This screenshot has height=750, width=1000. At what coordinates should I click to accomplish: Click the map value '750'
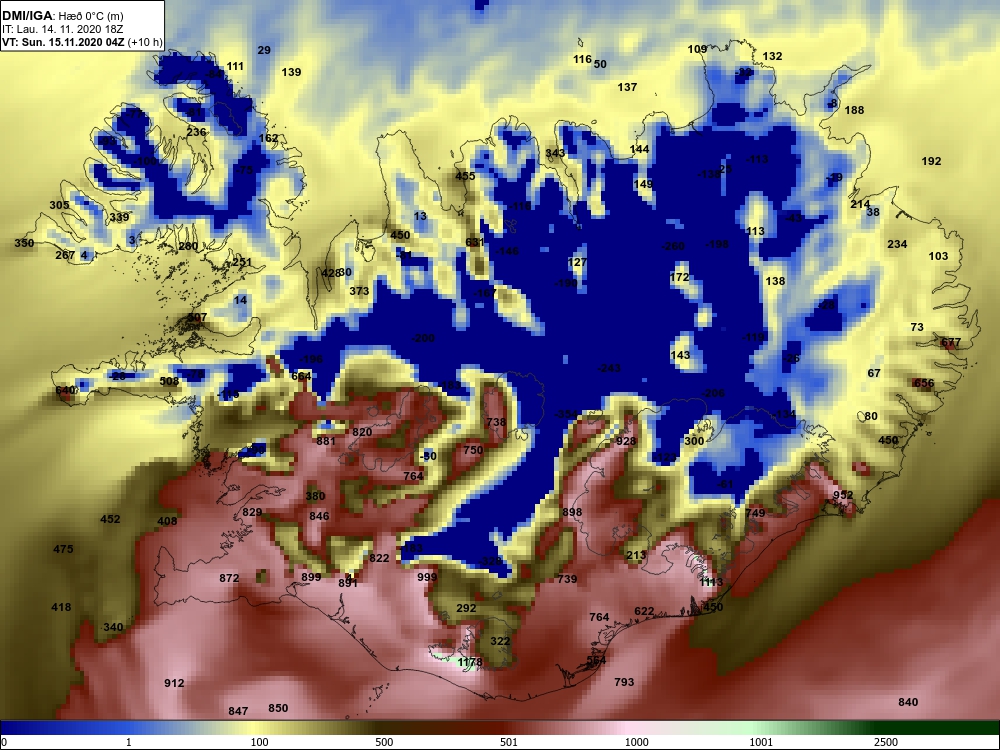pyautogui.click(x=473, y=450)
